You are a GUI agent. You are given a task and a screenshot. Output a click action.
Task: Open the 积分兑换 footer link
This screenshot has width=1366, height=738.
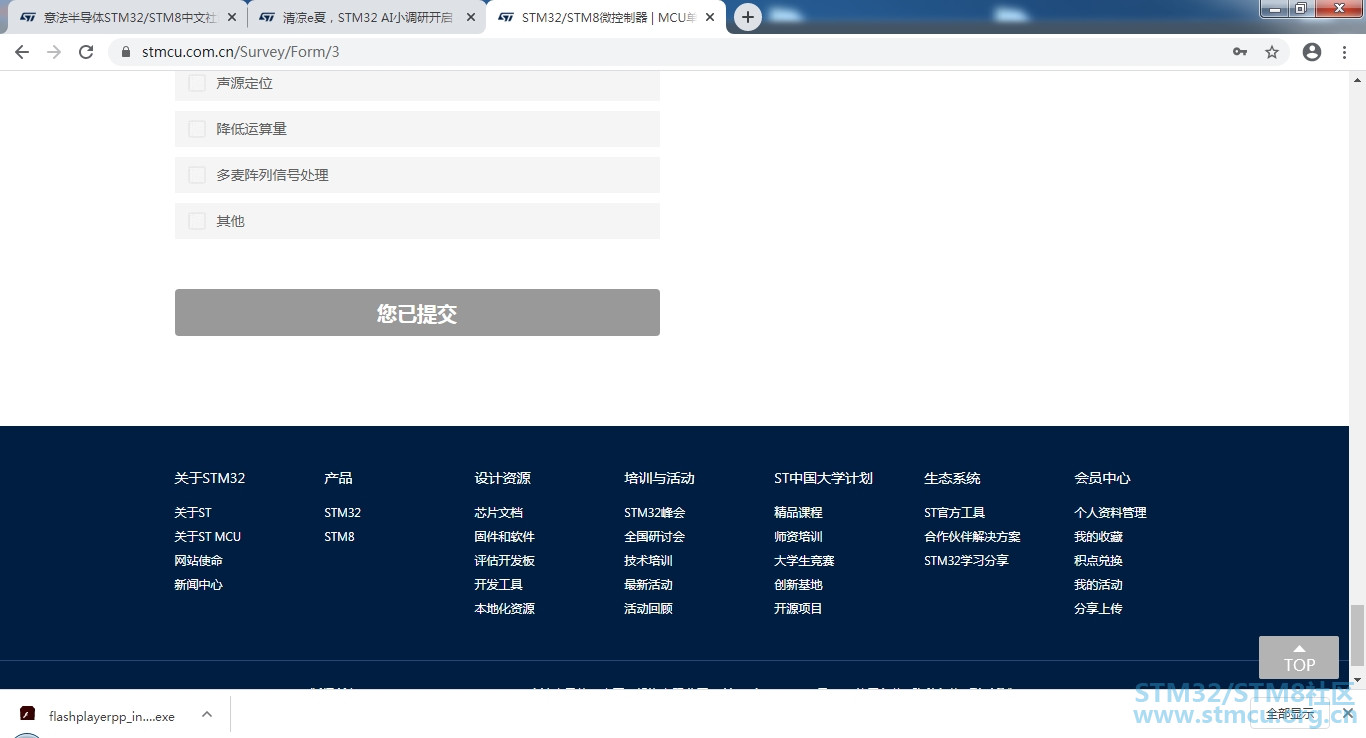1099,561
